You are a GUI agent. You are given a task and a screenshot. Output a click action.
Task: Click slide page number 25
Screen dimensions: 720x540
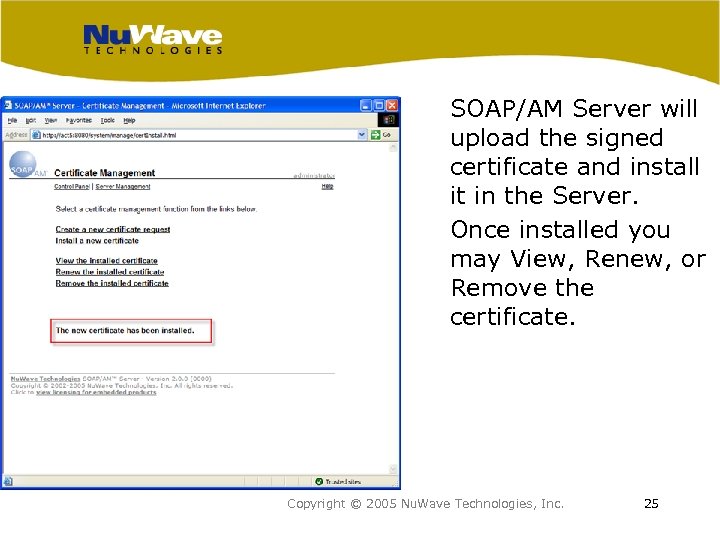coord(651,504)
